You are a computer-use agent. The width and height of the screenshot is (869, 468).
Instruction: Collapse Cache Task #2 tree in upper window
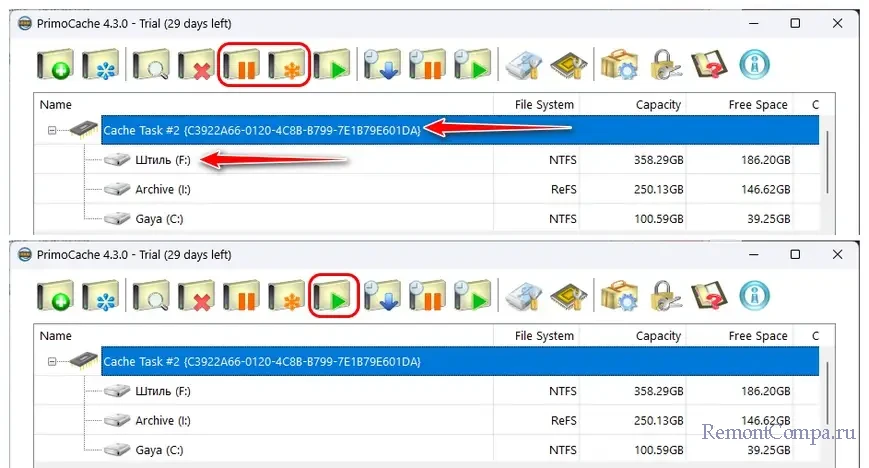(51, 130)
